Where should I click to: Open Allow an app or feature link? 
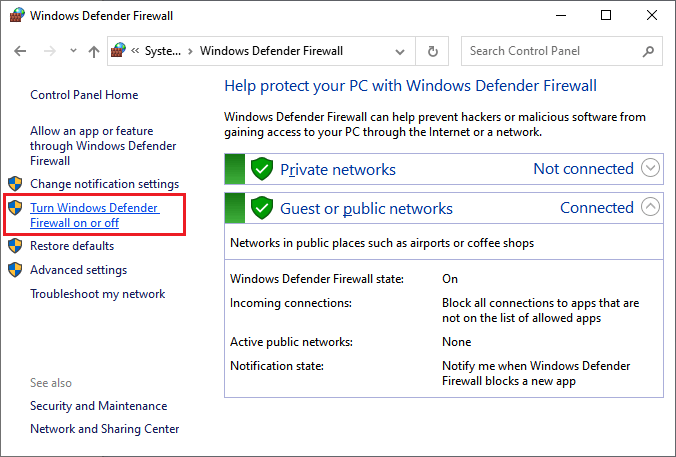point(103,146)
